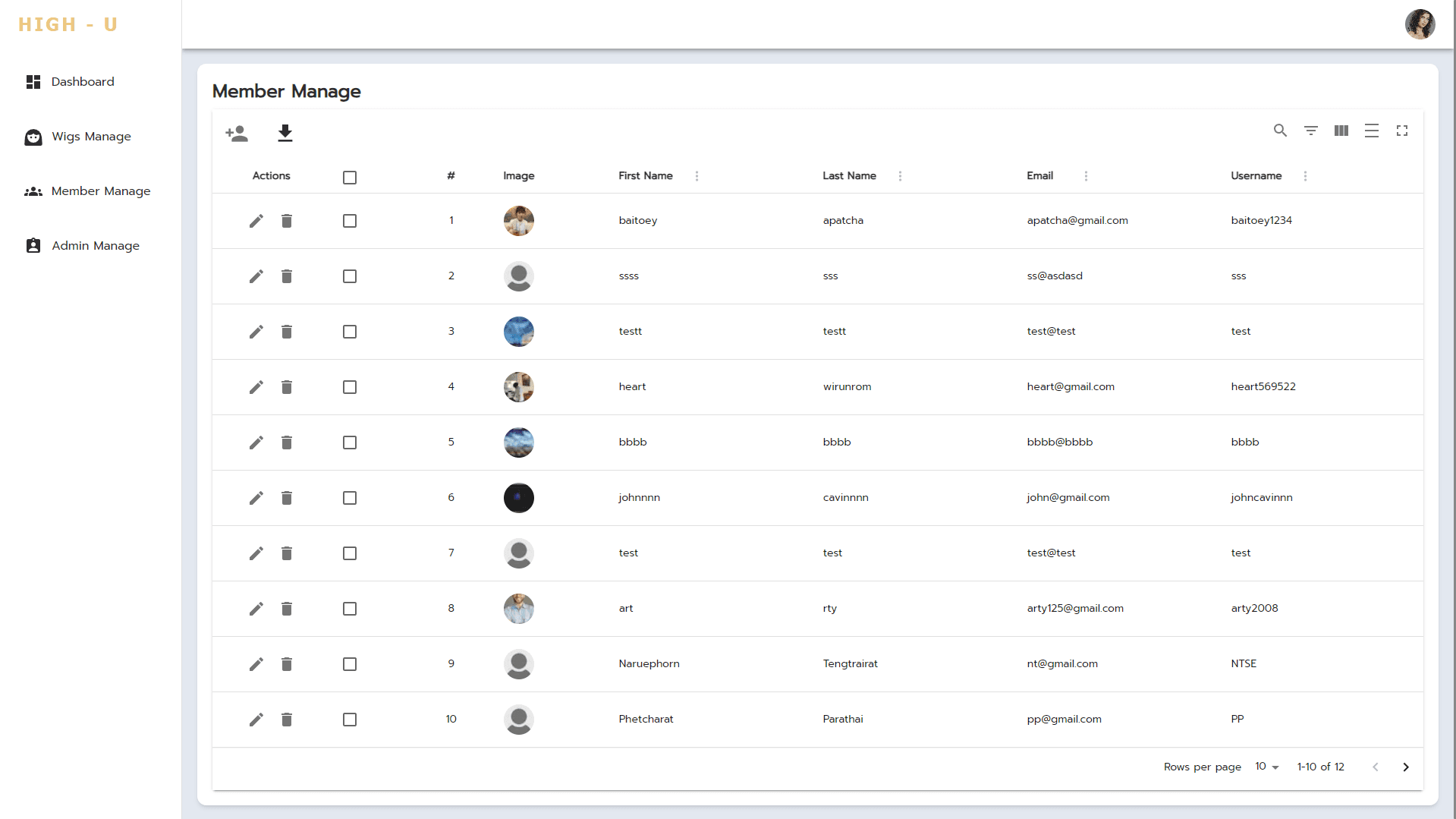This screenshot has width=1456, height=819.
Task: Open First Name column actions menu
Action: click(697, 176)
